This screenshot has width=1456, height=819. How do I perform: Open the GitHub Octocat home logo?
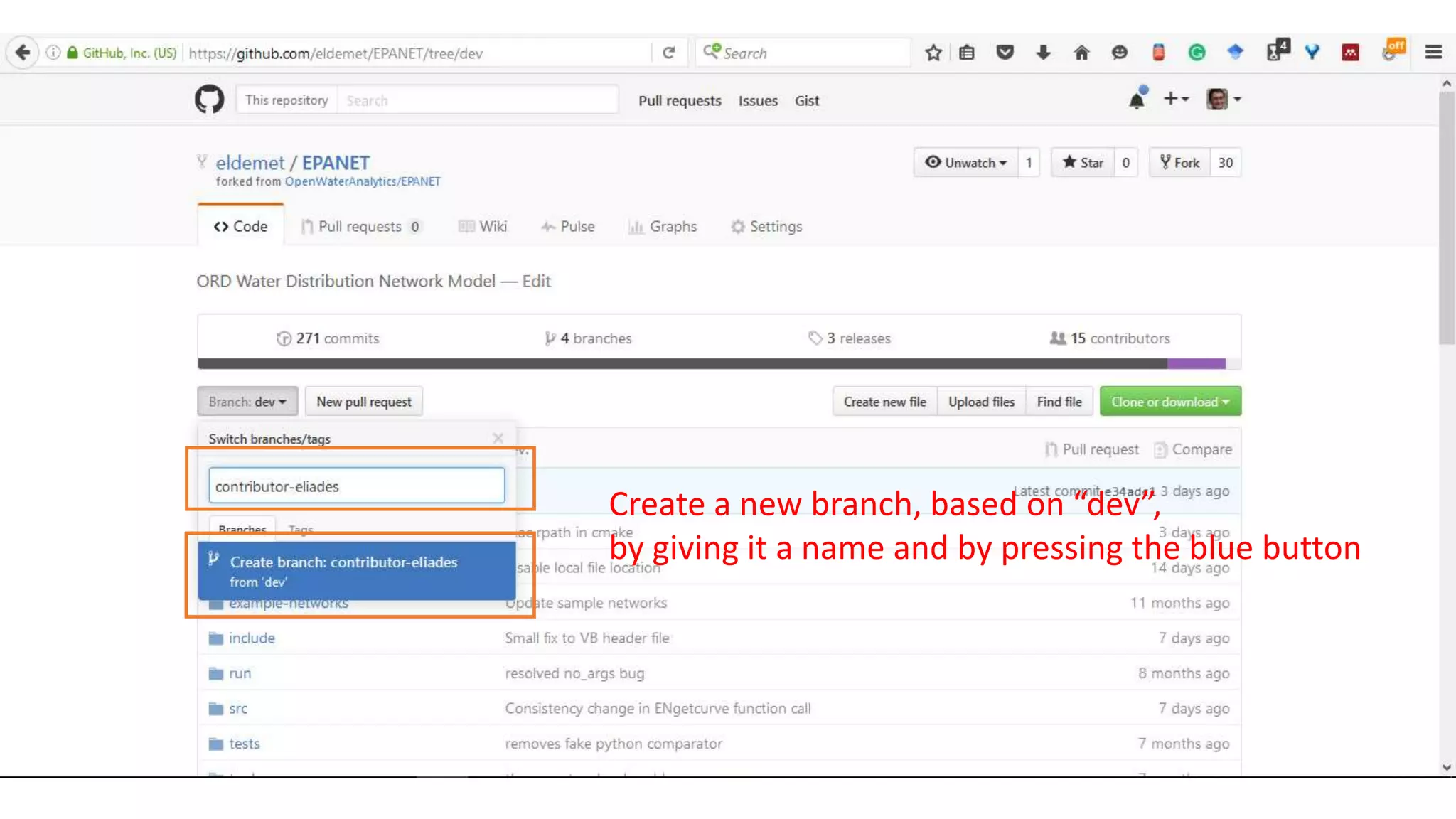click(x=209, y=100)
